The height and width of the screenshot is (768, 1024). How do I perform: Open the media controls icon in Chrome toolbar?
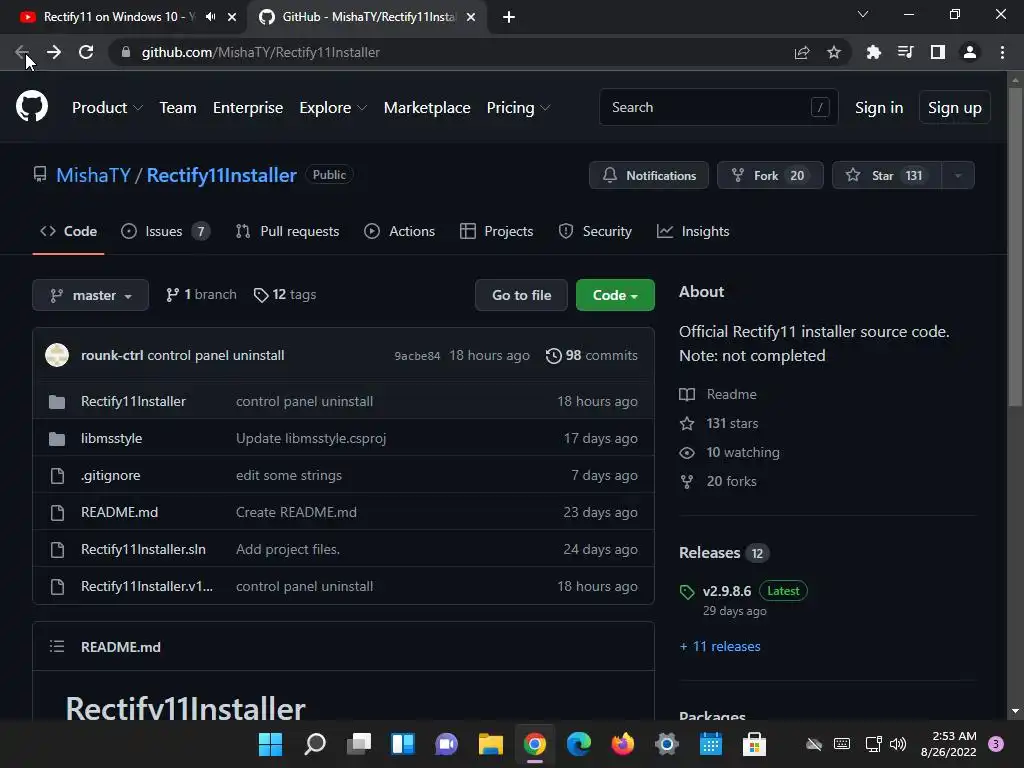point(905,52)
